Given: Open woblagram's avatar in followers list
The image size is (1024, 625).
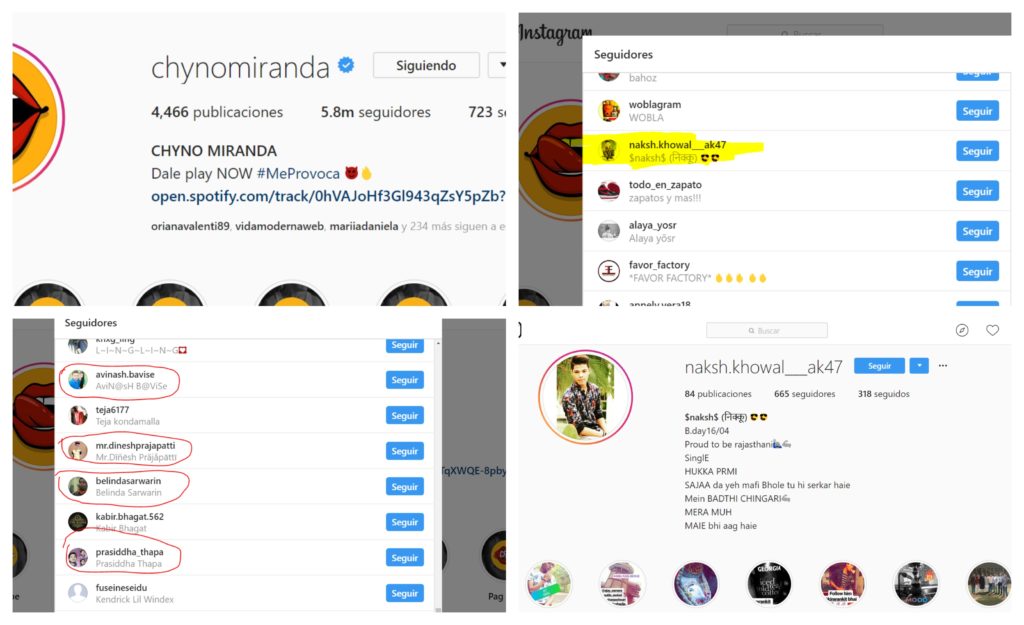Looking at the screenshot, I should click(x=609, y=111).
